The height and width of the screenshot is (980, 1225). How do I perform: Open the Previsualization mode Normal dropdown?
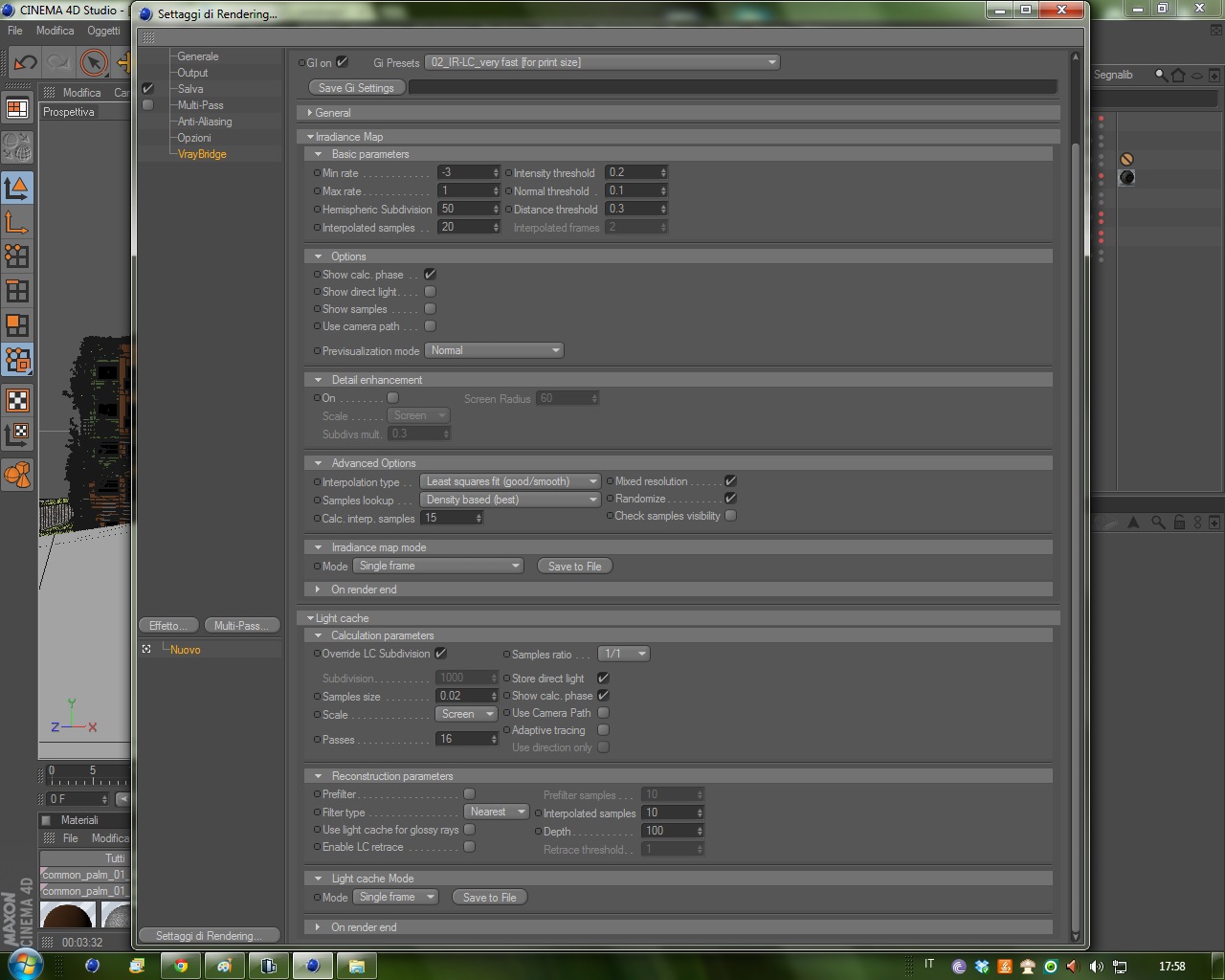pos(494,350)
